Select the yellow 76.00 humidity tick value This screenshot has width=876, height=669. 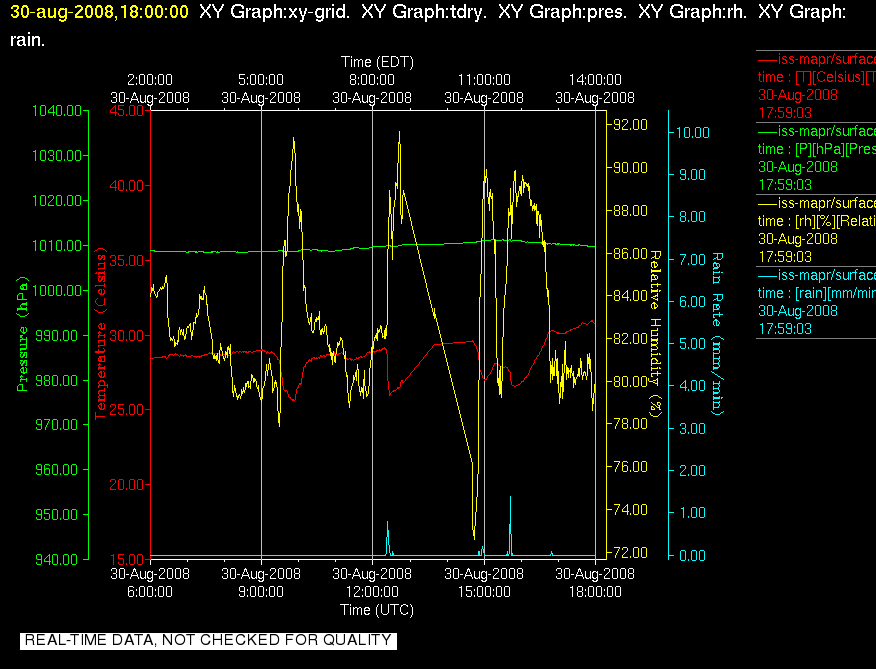(x=630, y=467)
